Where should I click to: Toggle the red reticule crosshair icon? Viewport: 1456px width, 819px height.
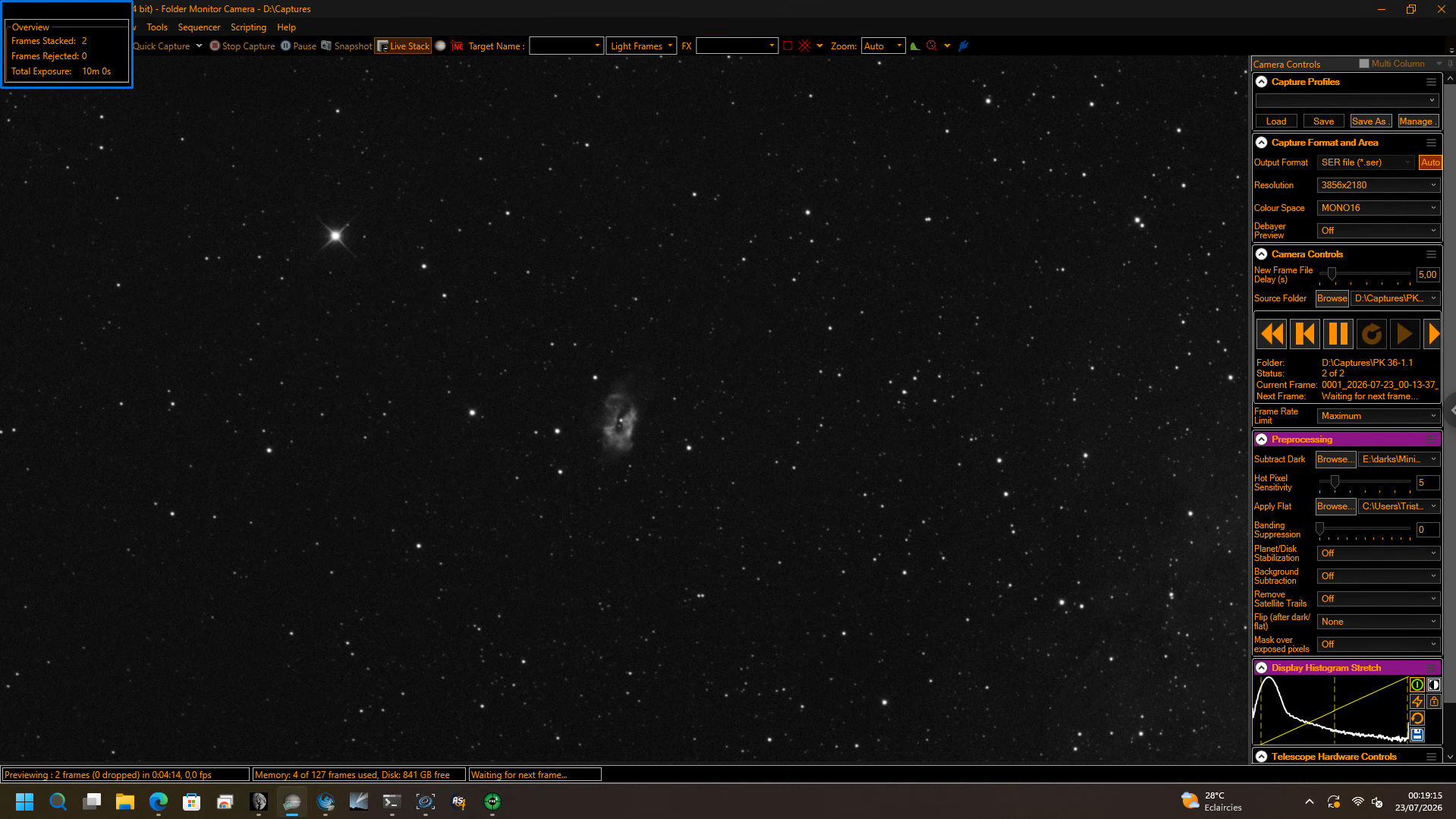[x=804, y=46]
